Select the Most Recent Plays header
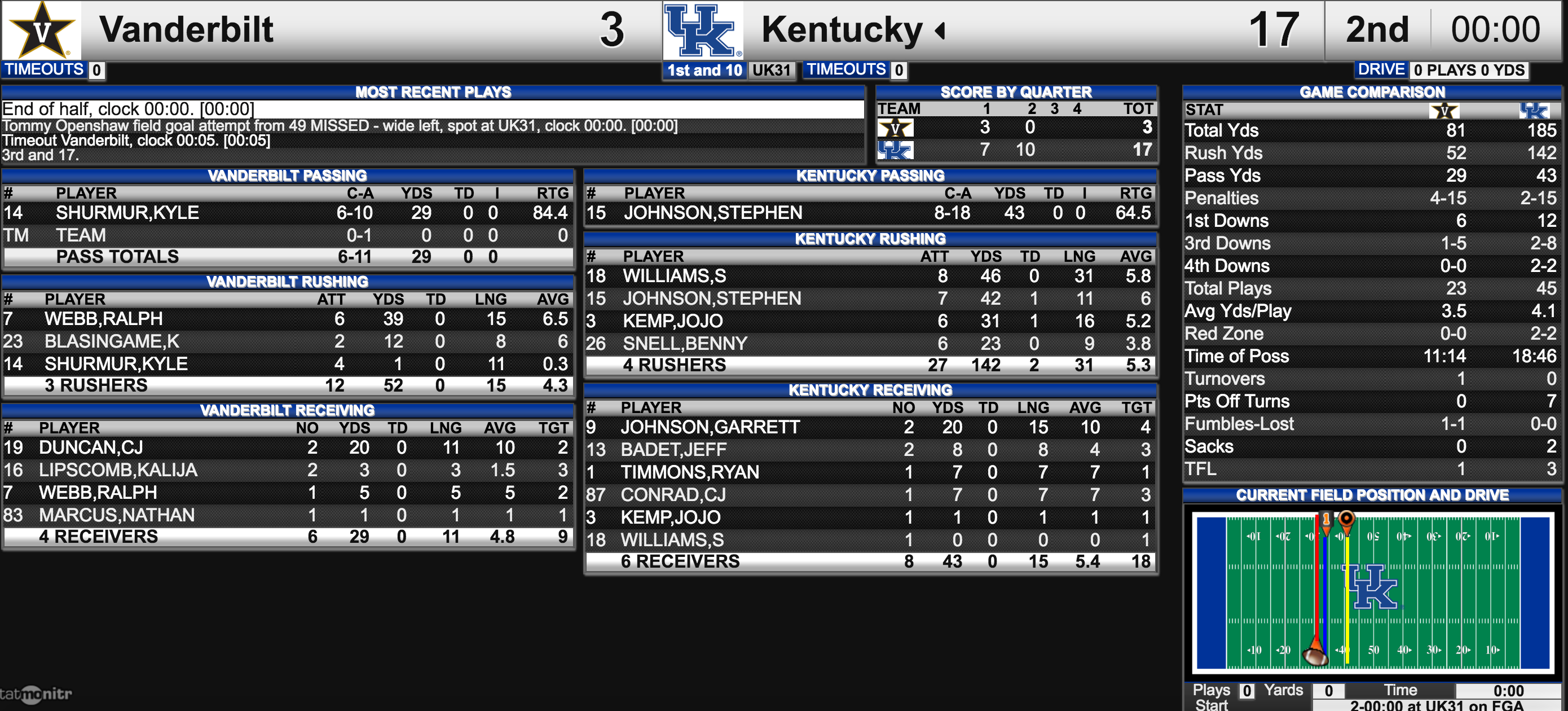The width and height of the screenshot is (1568, 711). (x=433, y=92)
